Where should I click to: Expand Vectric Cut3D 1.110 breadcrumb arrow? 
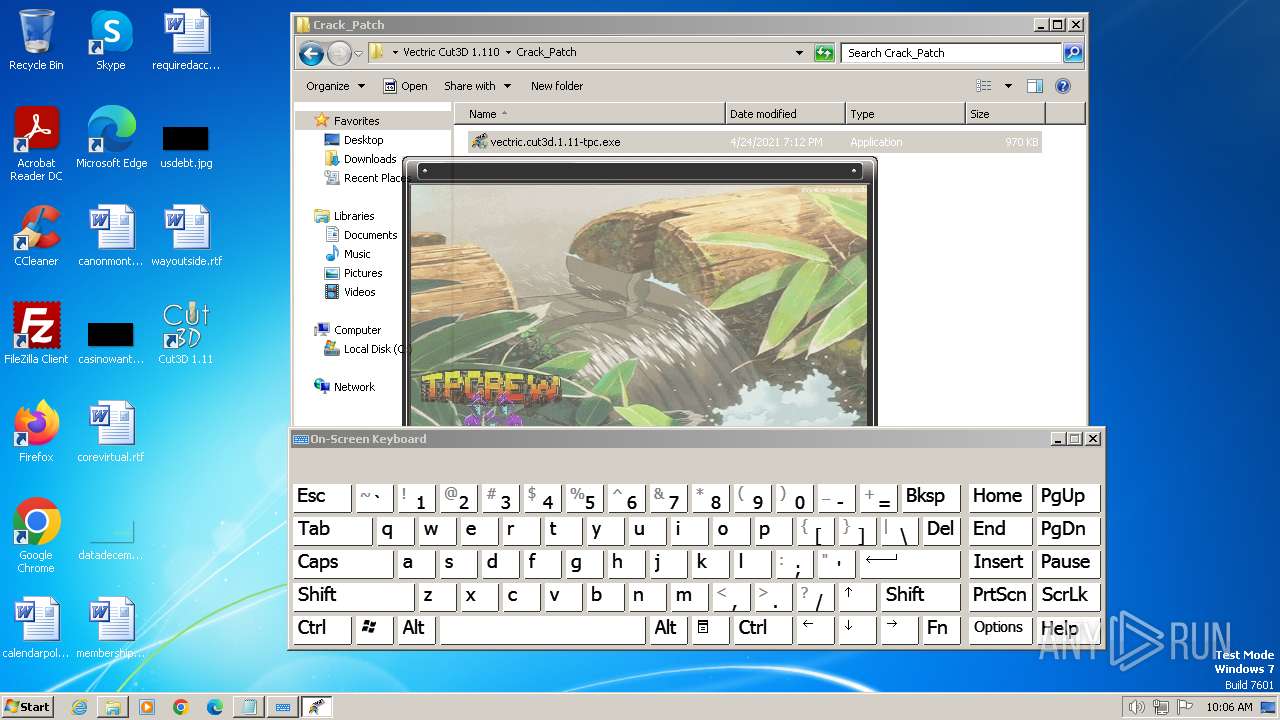508,53
